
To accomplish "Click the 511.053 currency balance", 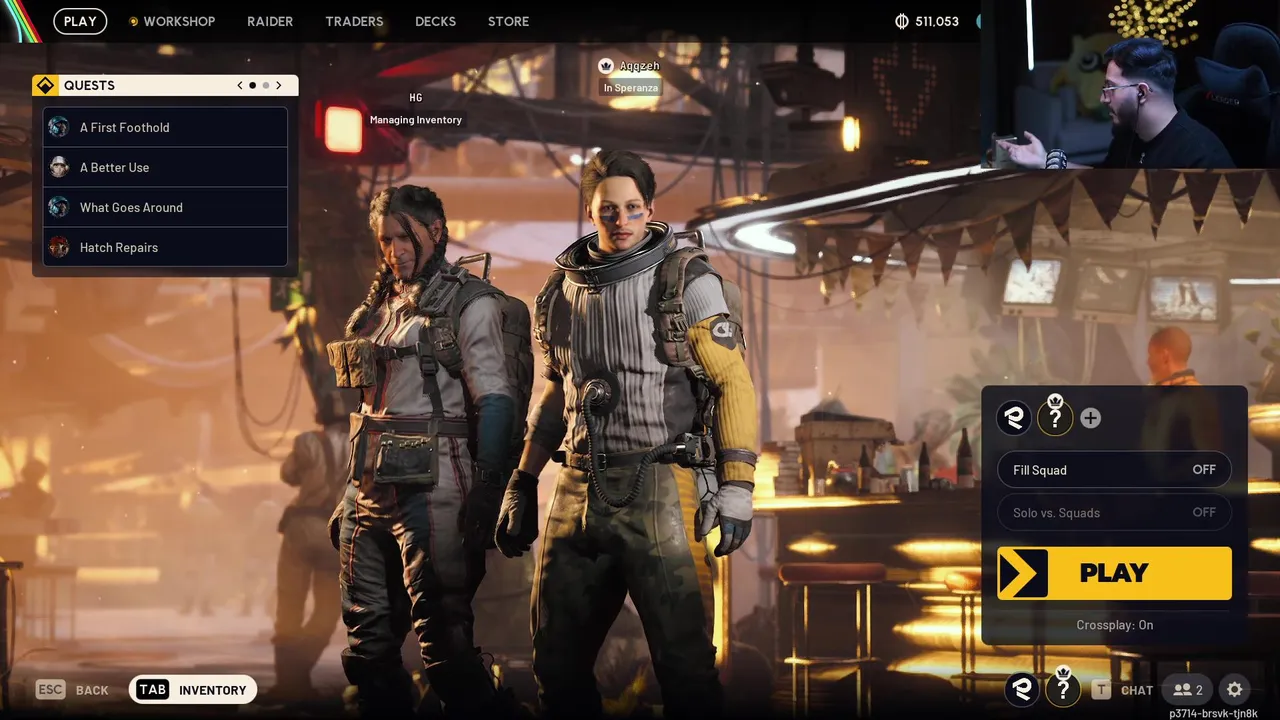I will click(937, 21).
